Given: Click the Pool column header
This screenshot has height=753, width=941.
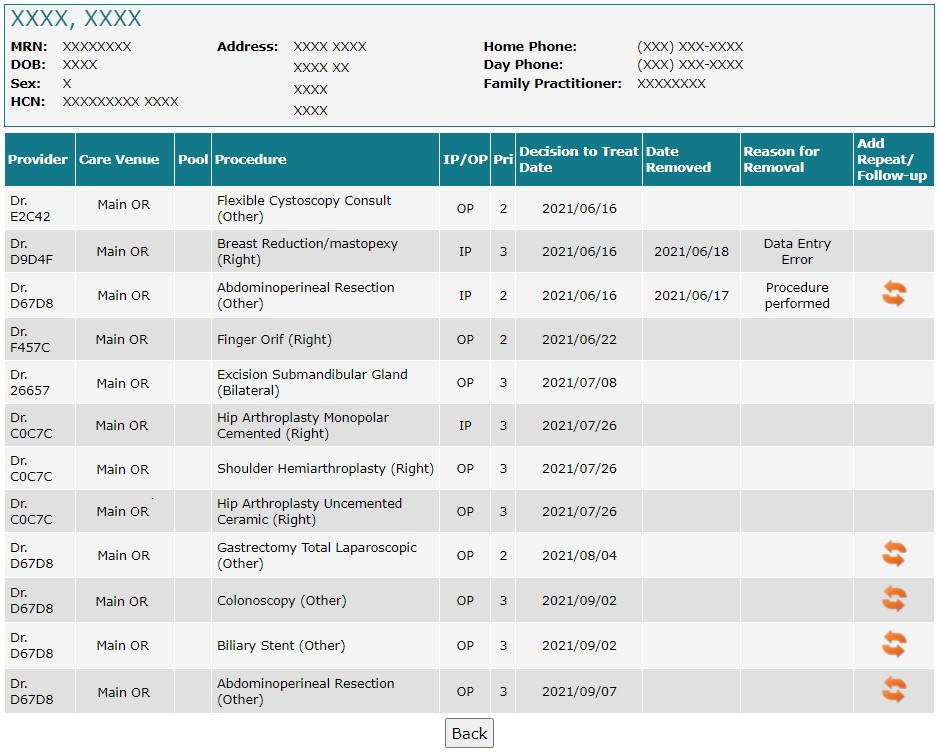Looking at the screenshot, I should 193,160.
